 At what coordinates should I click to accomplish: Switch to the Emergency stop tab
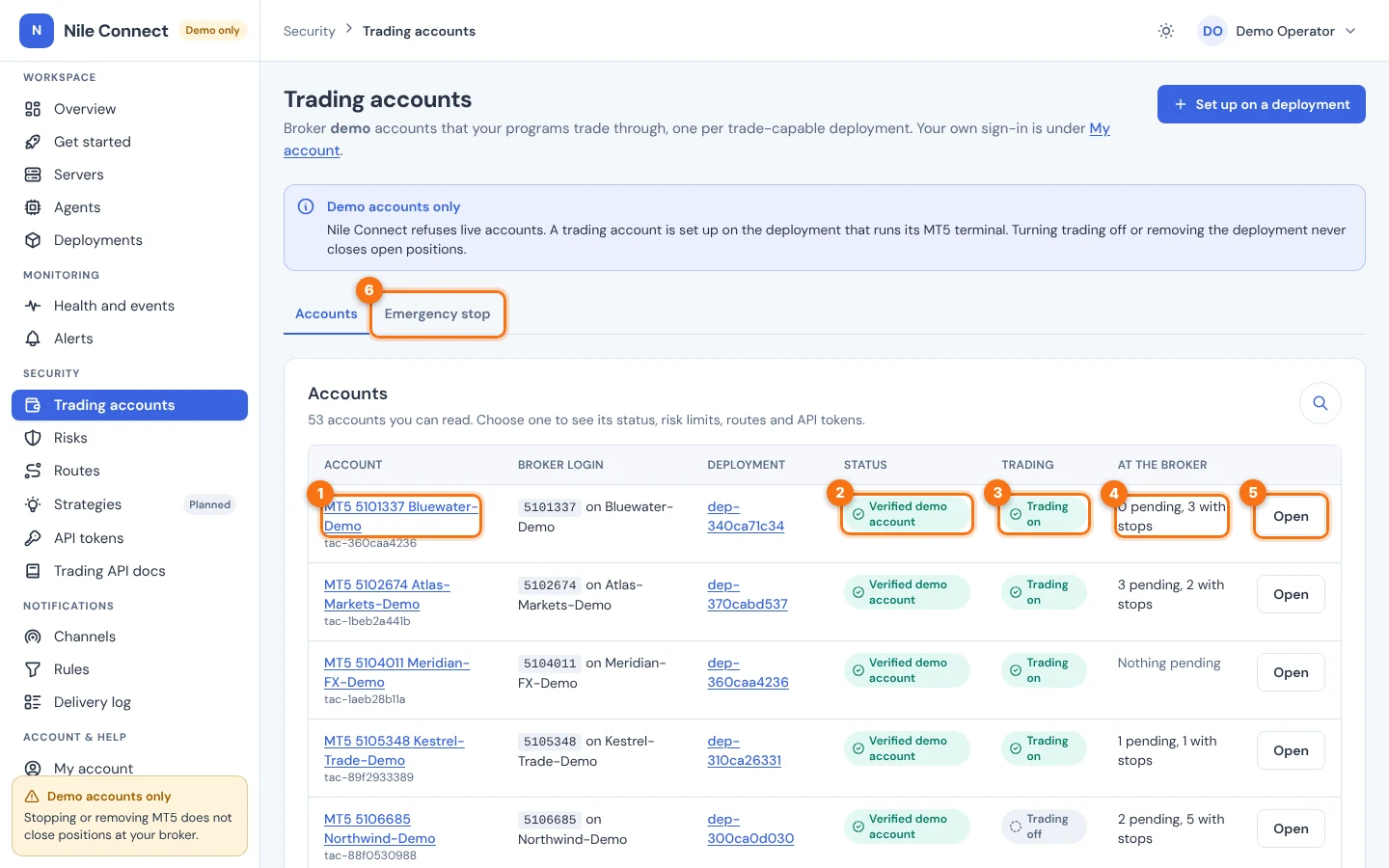[x=437, y=314]
